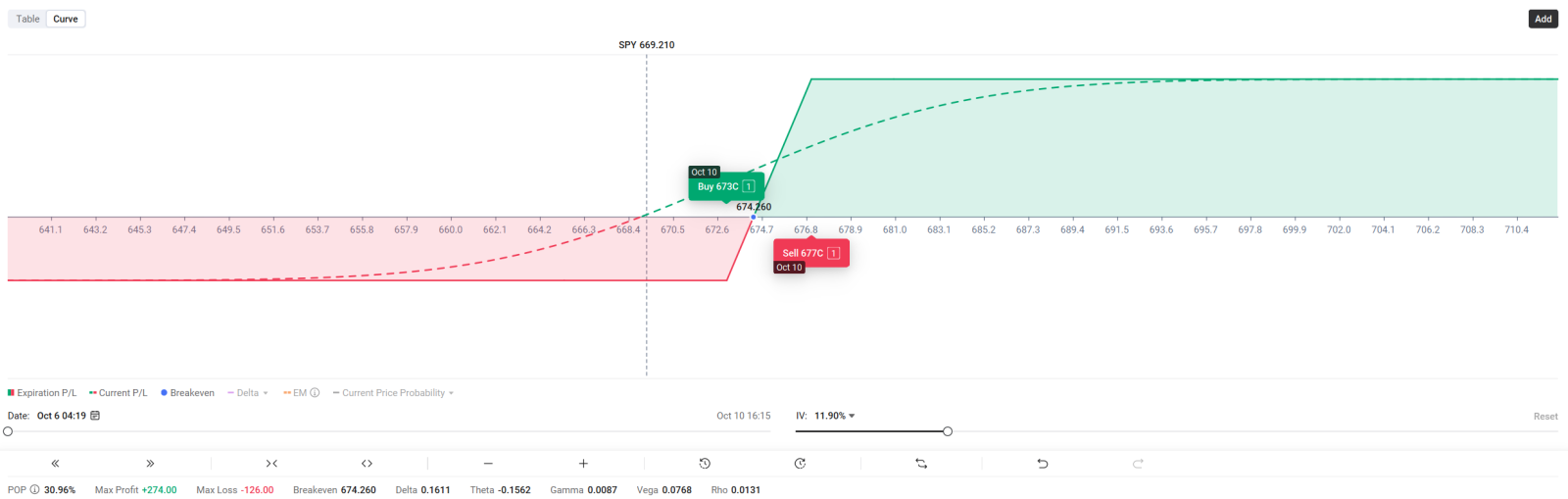Select the Curve tab
The image size is (1568, 499).
click(x=66, y=19)
